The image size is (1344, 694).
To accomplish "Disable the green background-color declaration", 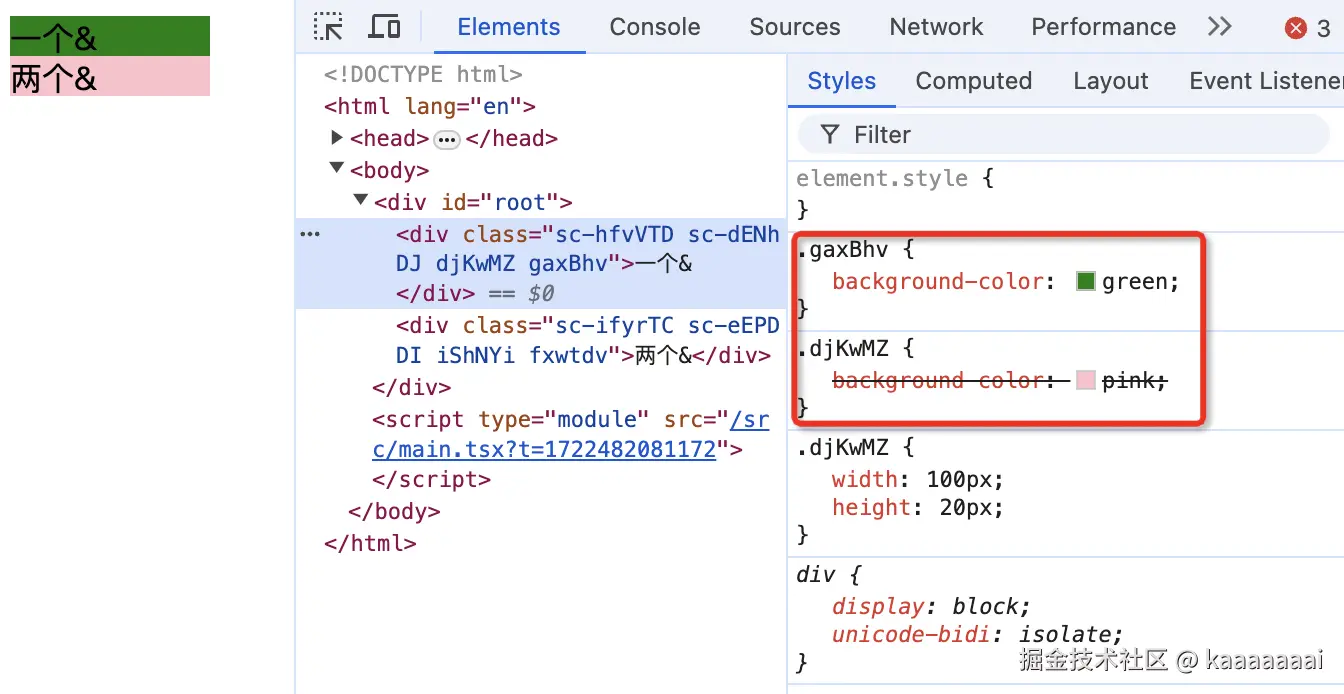I will (x=812, y=281).
